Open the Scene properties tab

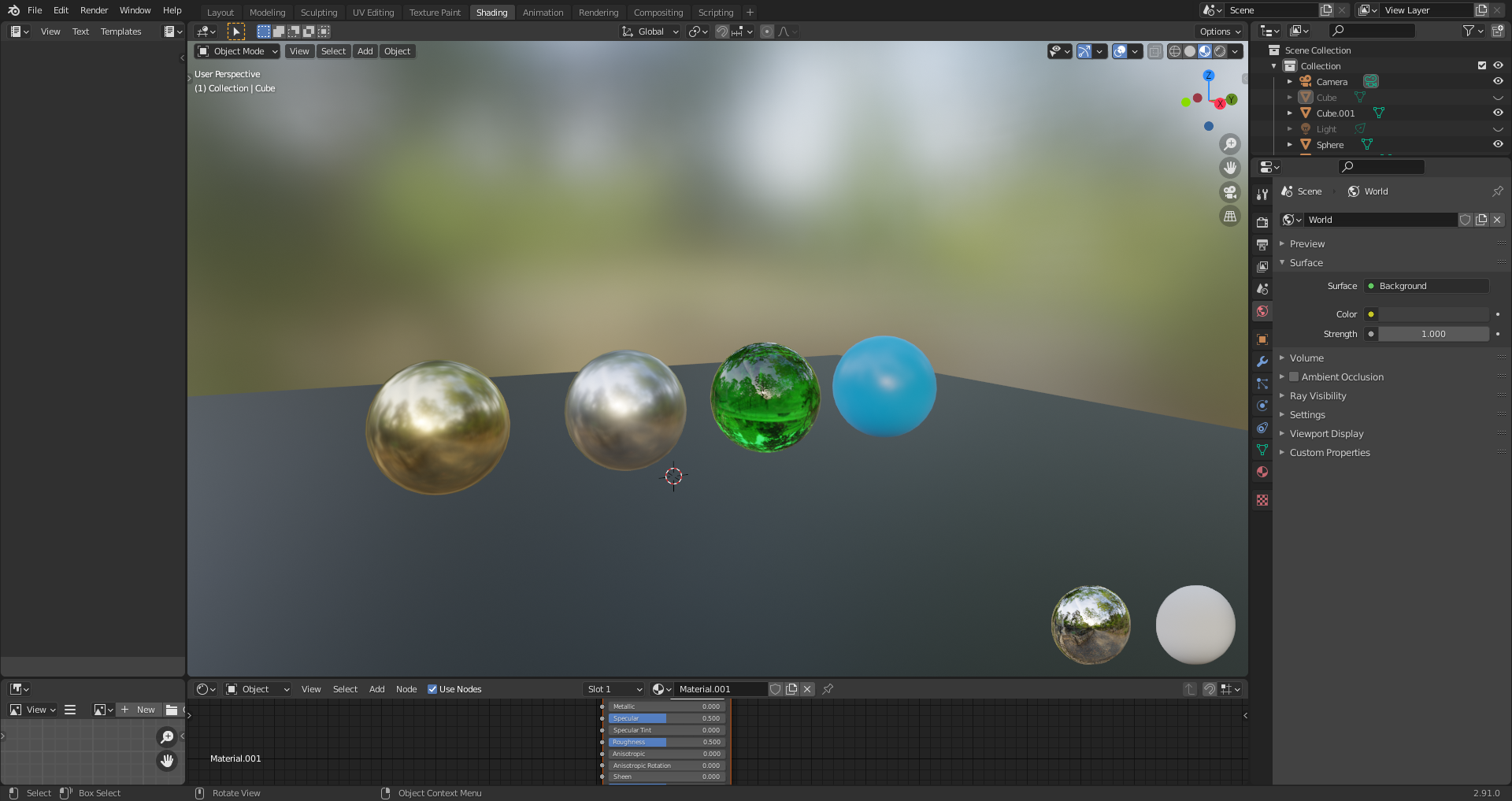point(1262,289)
